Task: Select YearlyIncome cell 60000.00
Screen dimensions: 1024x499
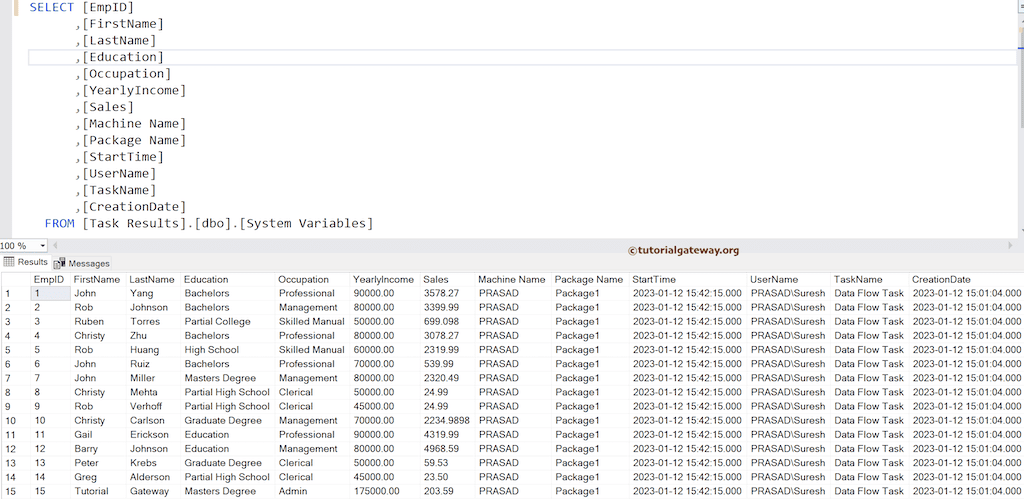Action: pyautogui.click(x=385, y=350)
